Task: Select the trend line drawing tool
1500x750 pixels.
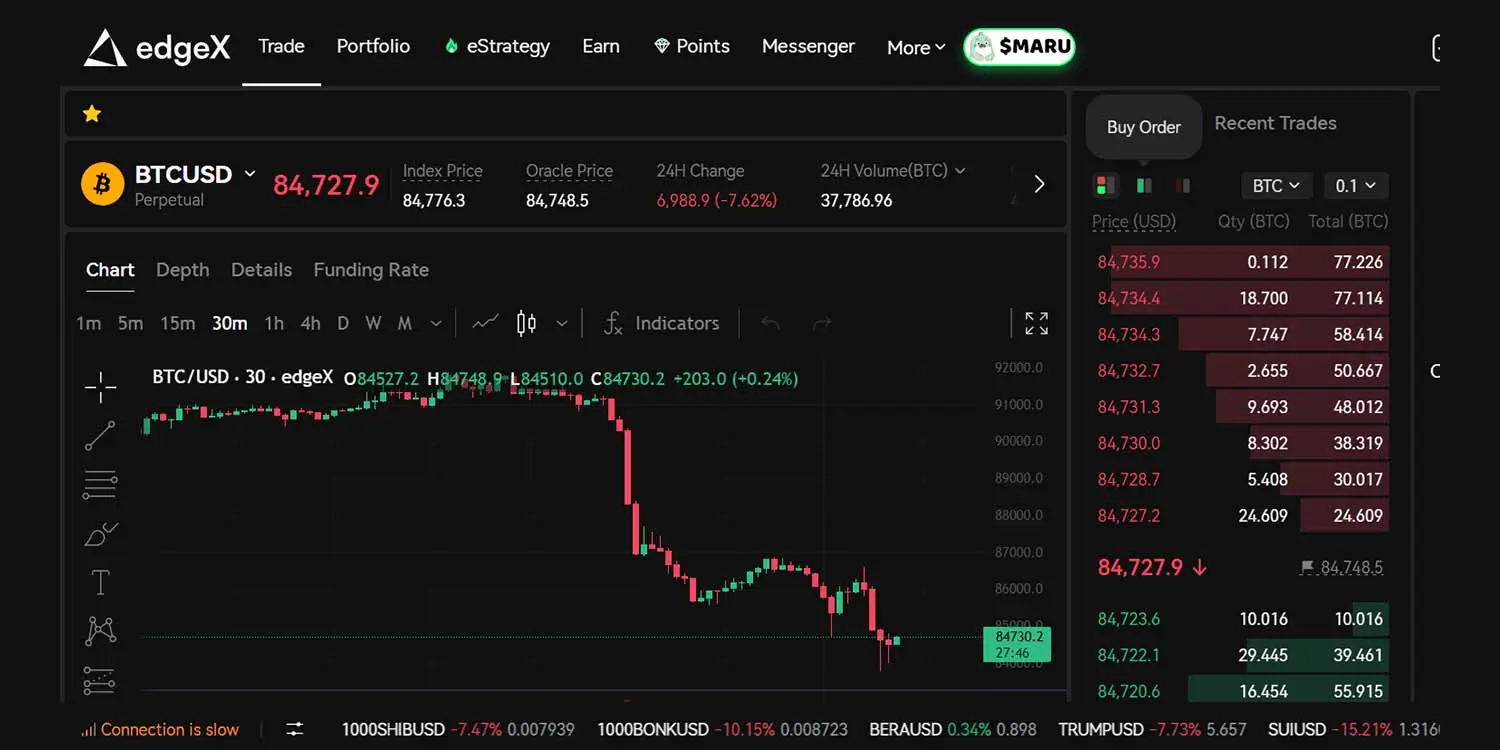Action: [100, 435]
